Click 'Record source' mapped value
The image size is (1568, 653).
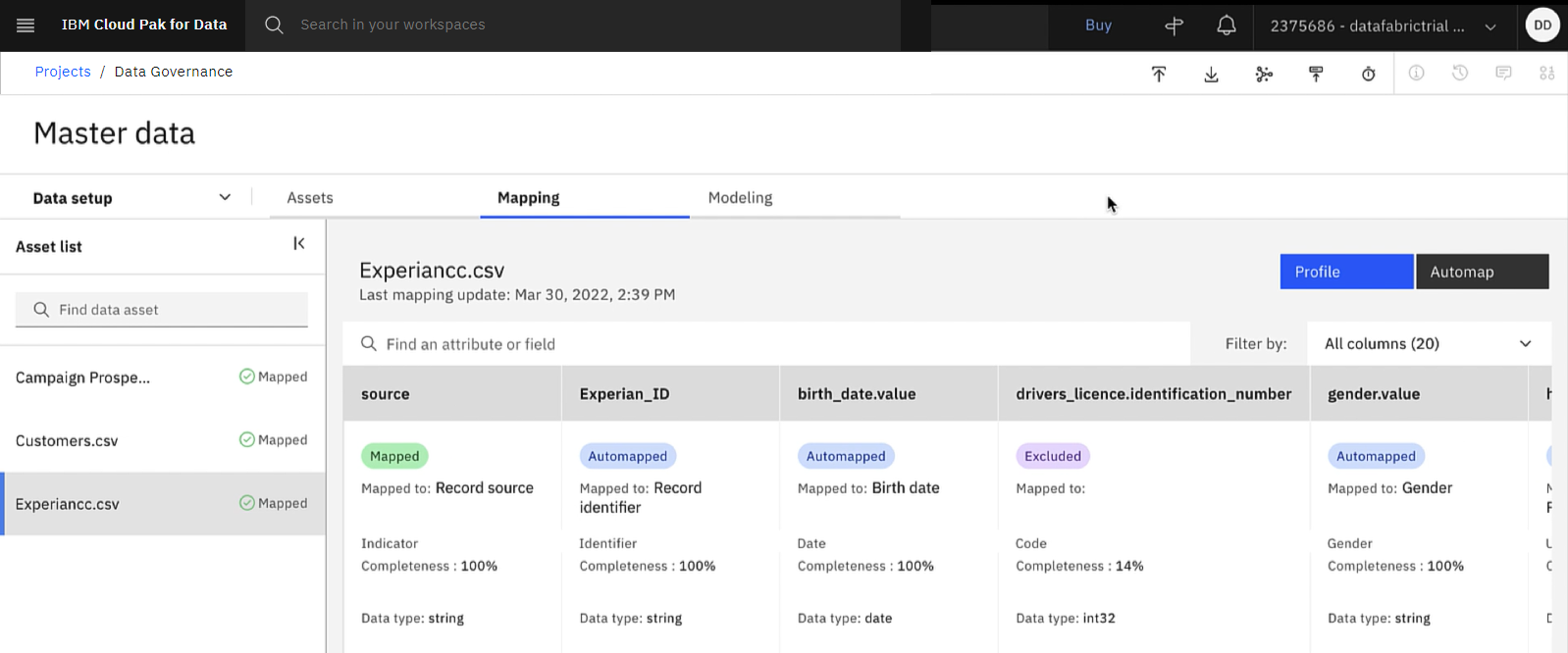pos(485,488)
